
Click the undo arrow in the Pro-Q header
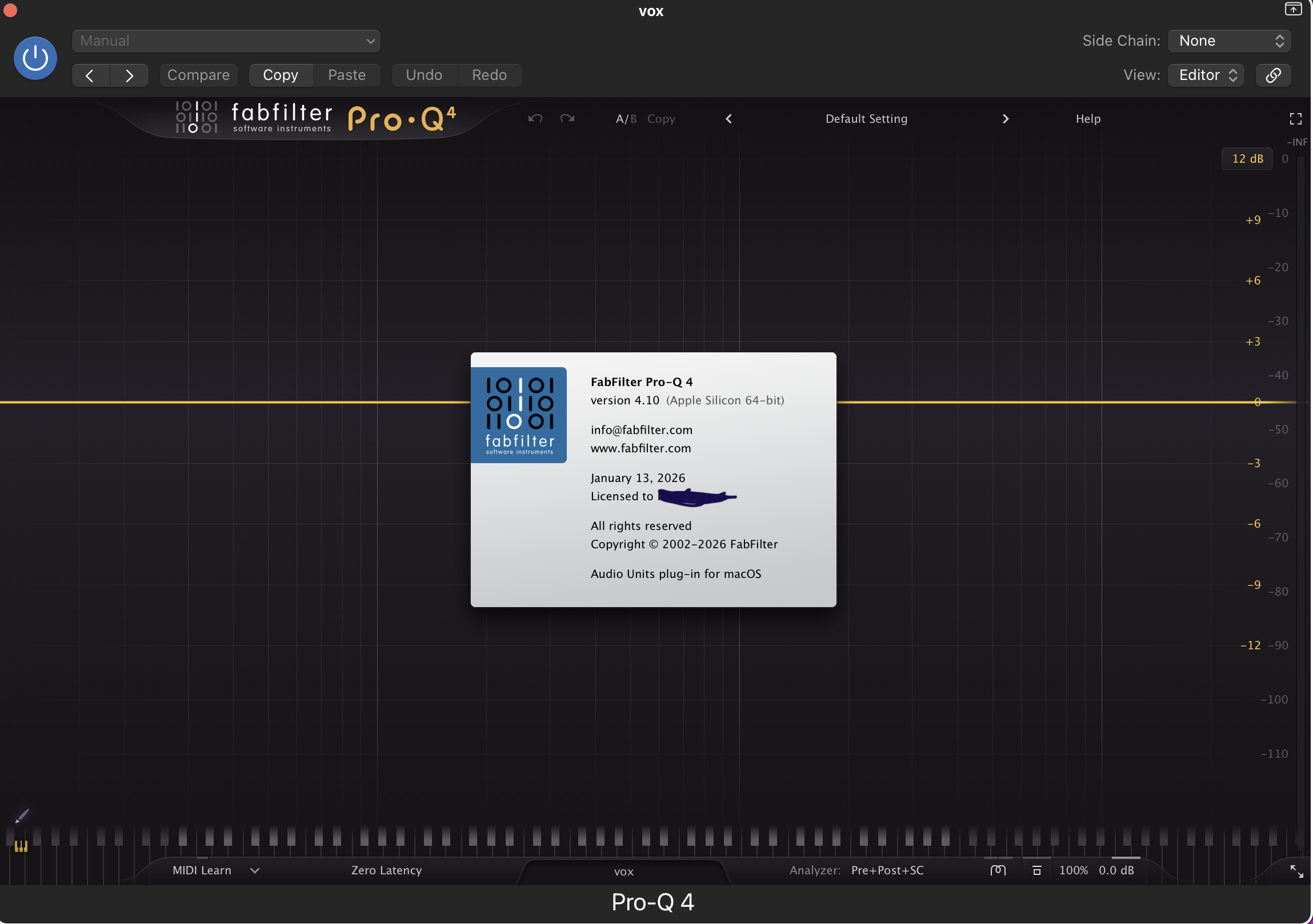[534, 118]
